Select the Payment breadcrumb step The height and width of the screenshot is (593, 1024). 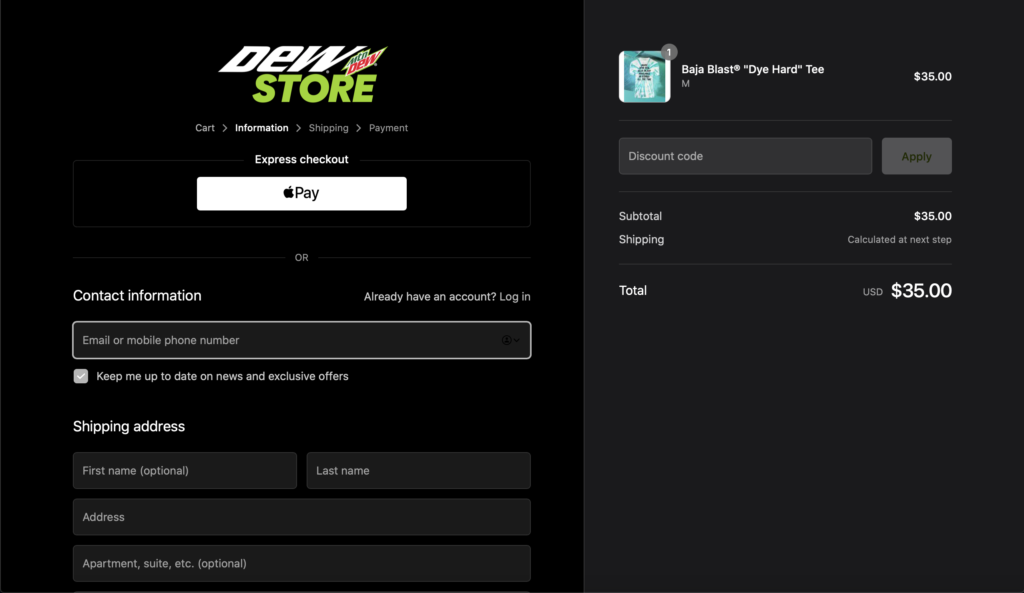click(388, 128)
